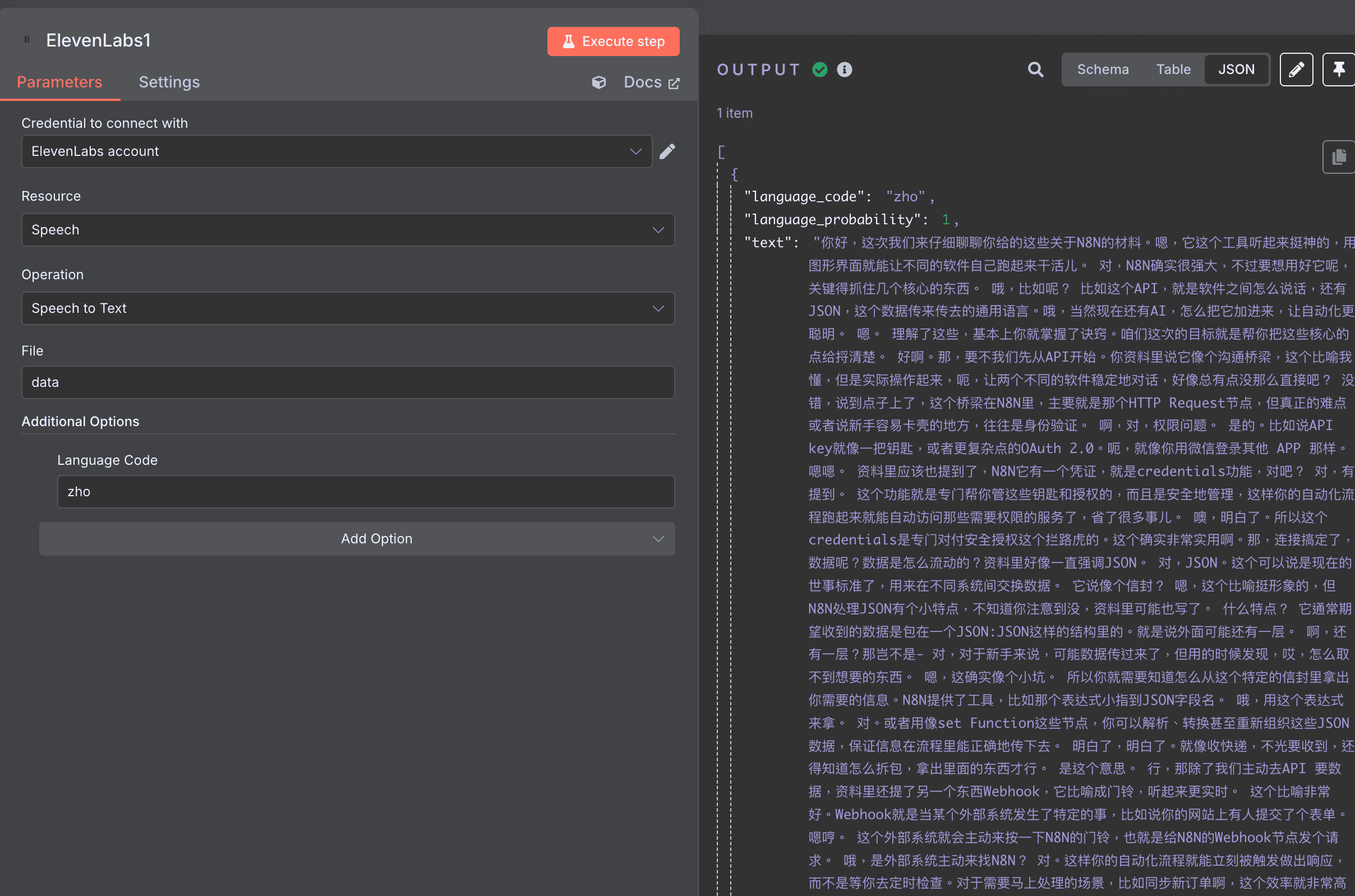Click the Execute step button

click(x=612, y=41)
